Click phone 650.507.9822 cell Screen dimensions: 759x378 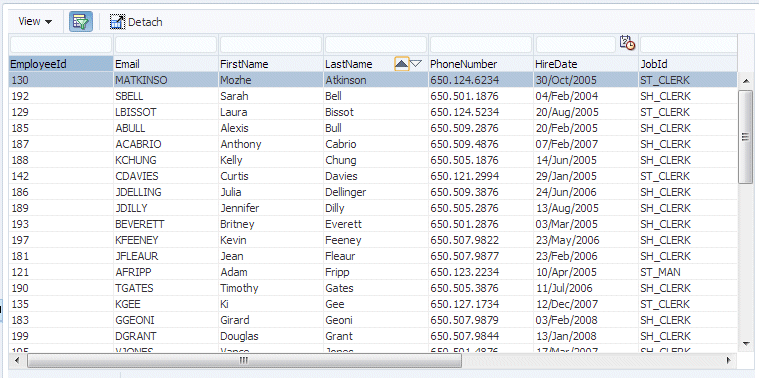tap(481, 240)
